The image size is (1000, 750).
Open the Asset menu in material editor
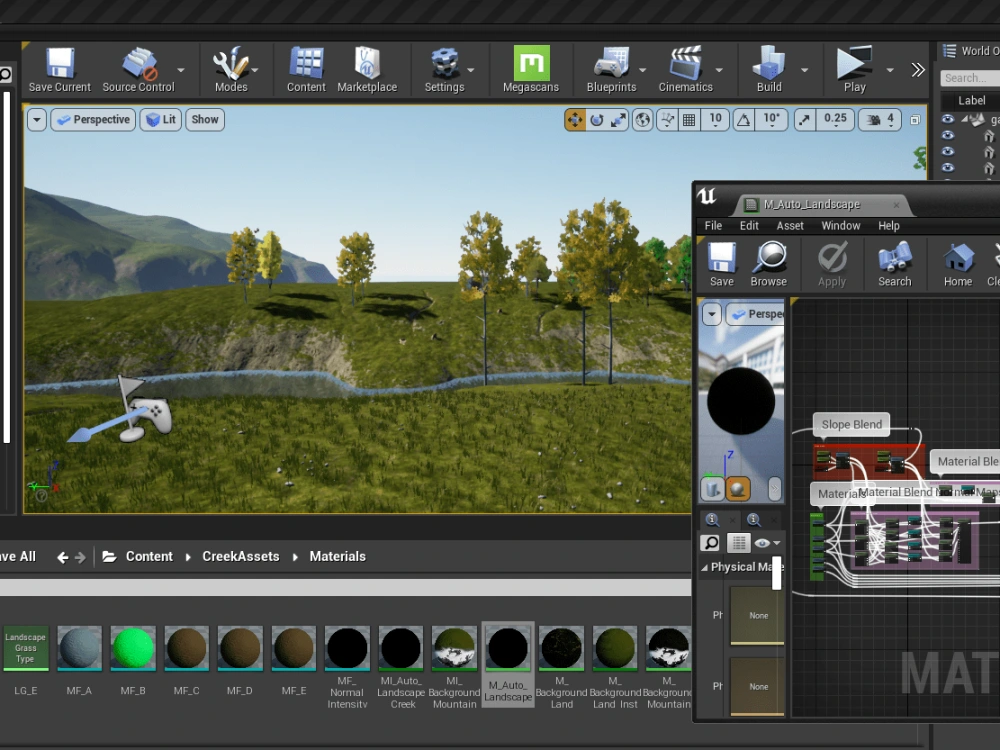pyautogui.click(x=790, y=225)
